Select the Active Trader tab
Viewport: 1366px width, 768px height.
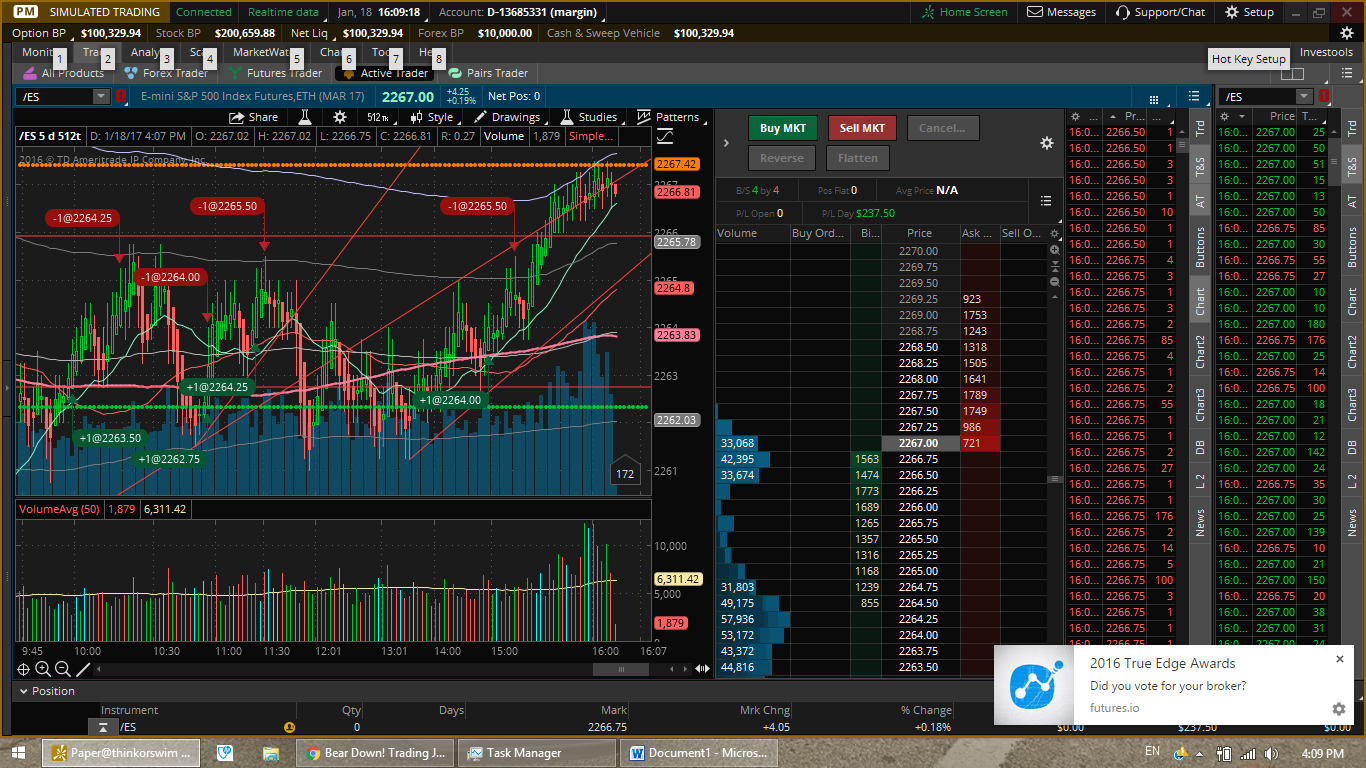coord(385,73)
